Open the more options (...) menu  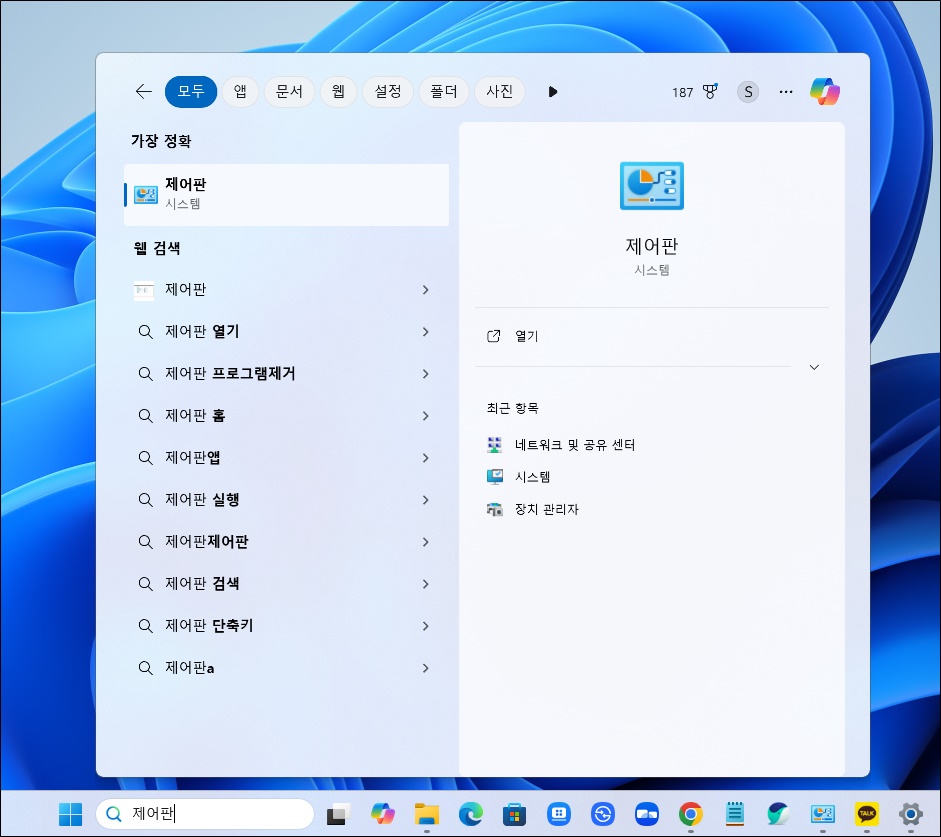(786, 91)
